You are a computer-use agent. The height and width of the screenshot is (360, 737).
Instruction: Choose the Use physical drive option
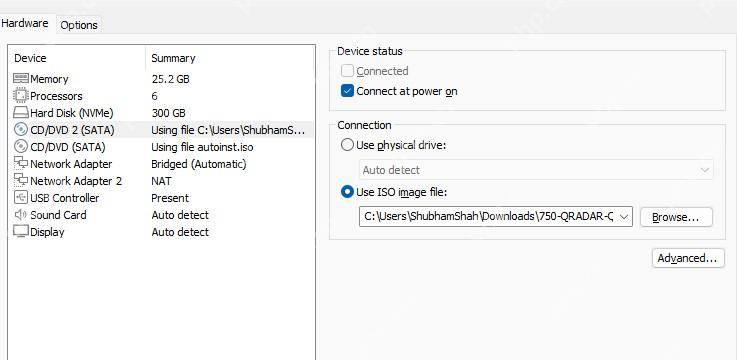pyautogui.click(x=347, y=145)
